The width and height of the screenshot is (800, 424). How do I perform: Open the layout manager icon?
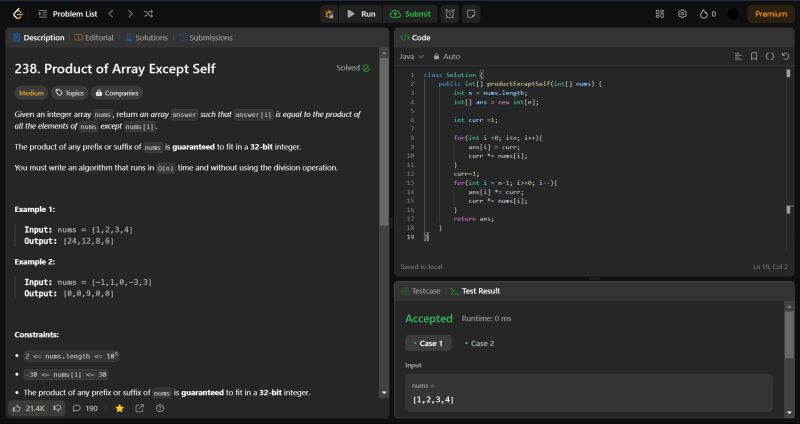click(660, 14)
